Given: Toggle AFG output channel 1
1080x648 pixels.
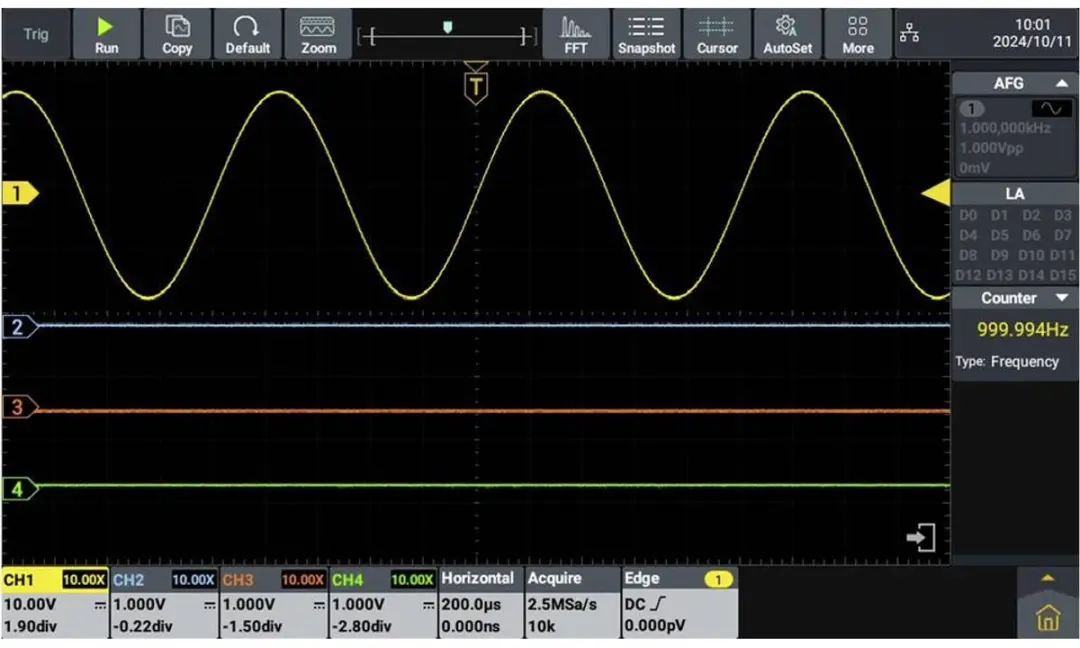Looking at the screenshot, I should point(971,109).
